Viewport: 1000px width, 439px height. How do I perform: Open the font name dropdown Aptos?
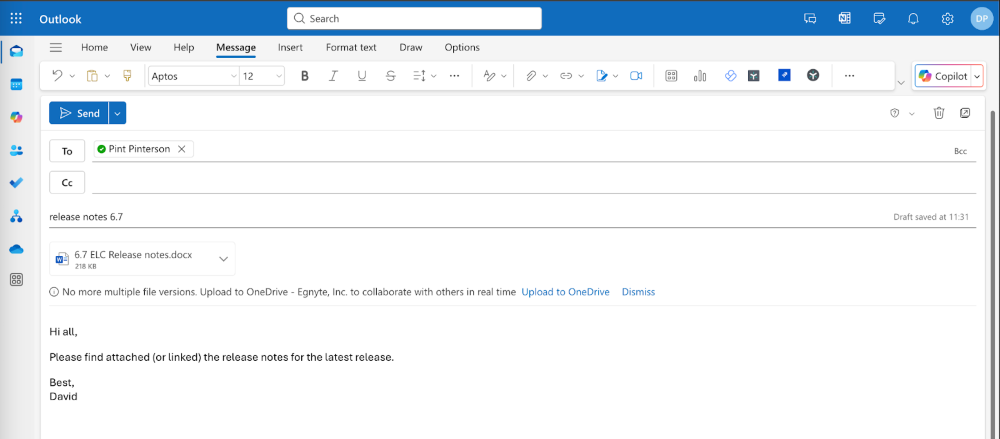(x=193, y=76)
